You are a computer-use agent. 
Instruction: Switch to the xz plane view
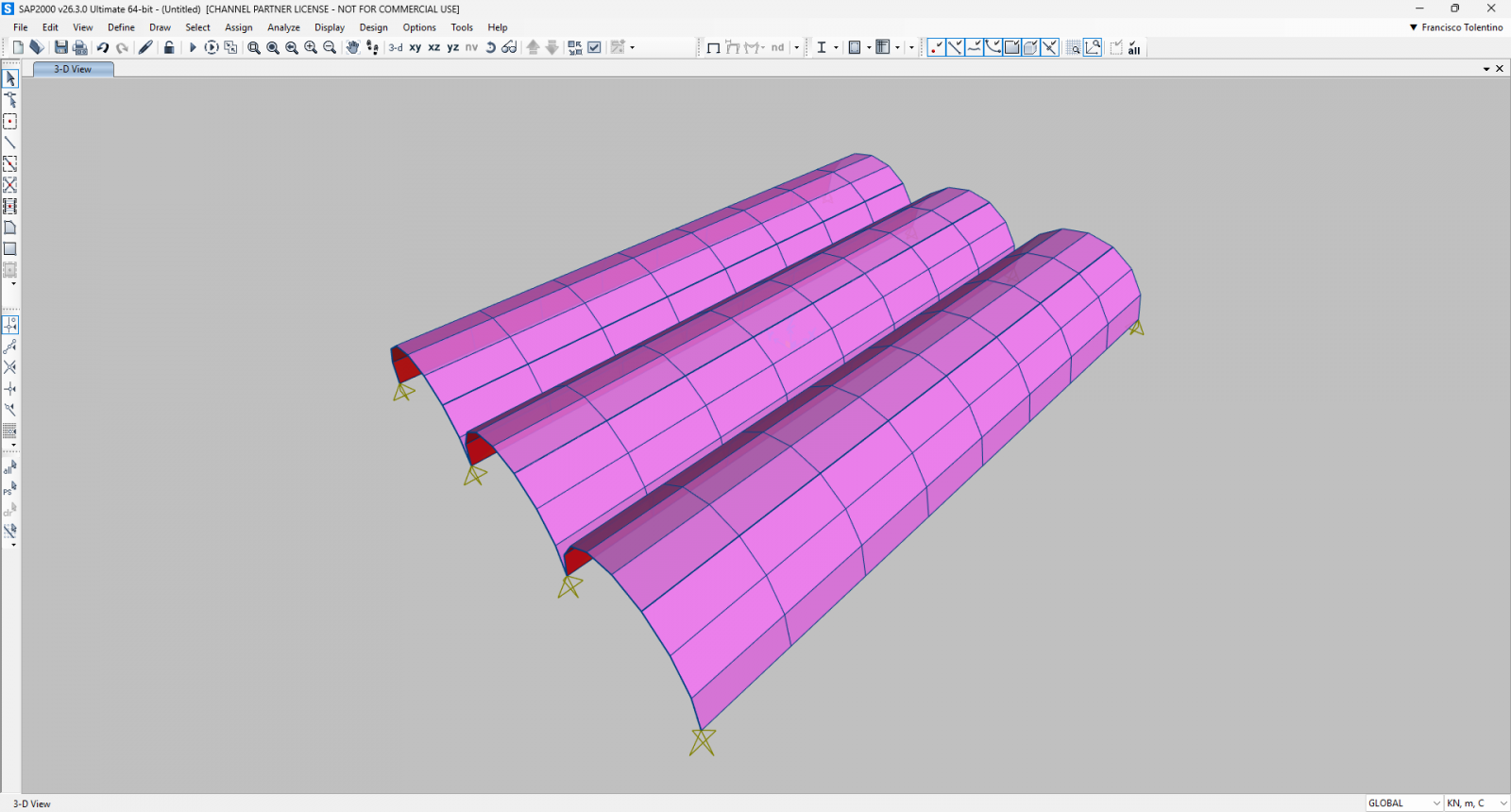click(433, 47)
